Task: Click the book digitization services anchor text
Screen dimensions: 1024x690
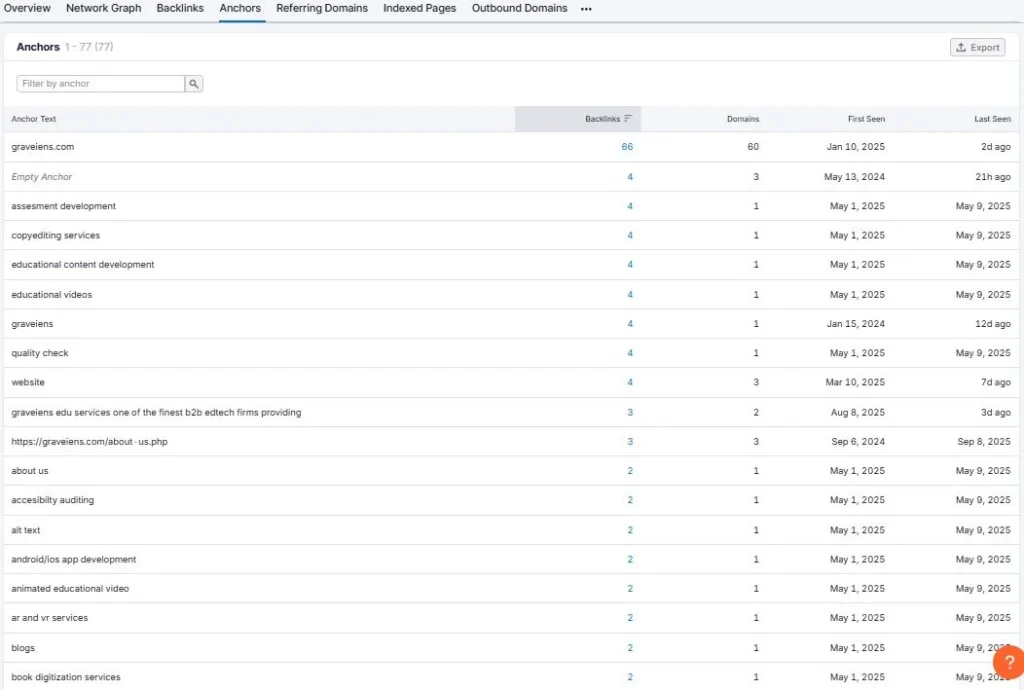Action: click(65, 678)
